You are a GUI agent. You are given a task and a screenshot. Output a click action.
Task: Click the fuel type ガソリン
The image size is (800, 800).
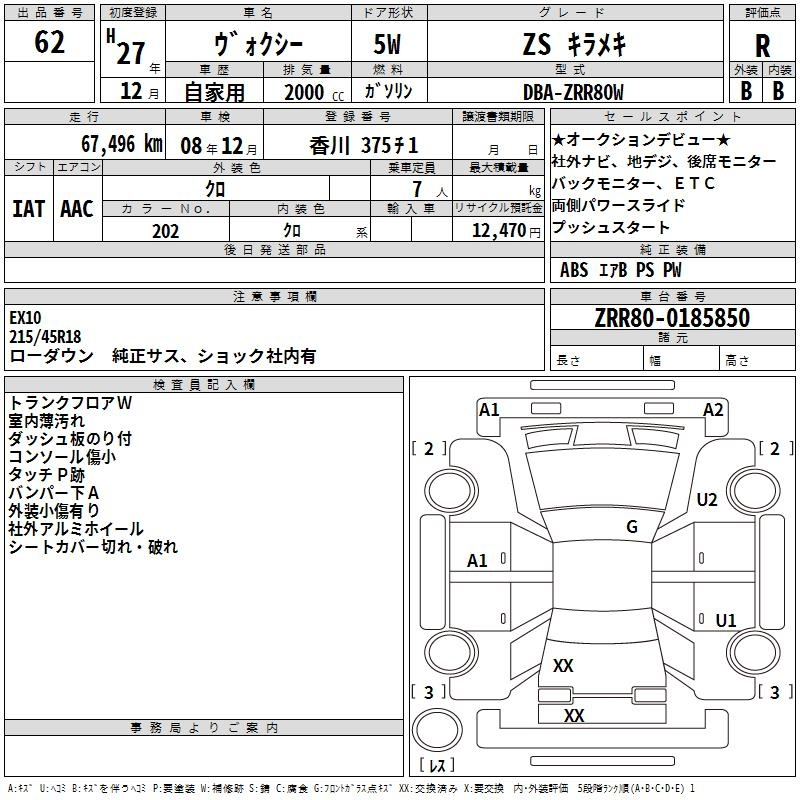click(x=388, y=91)
